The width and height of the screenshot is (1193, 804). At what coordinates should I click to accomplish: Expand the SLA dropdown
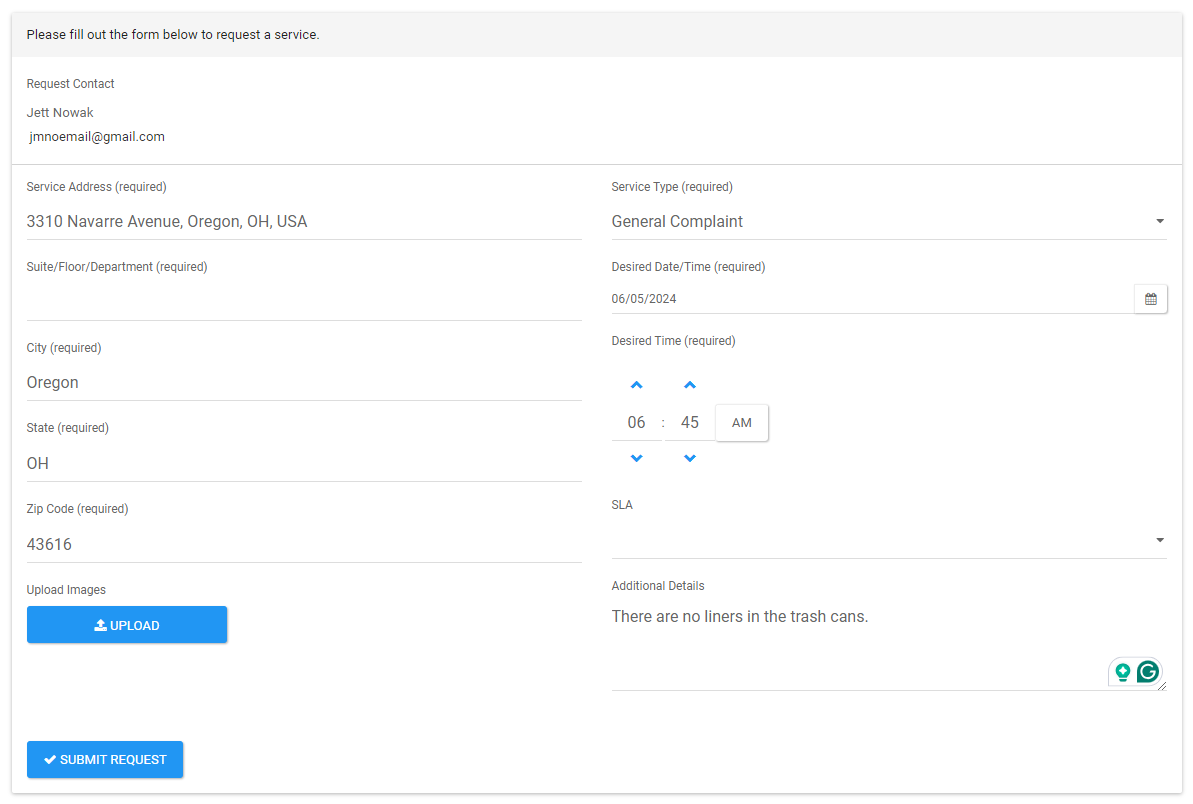click(x=888, y=540)
